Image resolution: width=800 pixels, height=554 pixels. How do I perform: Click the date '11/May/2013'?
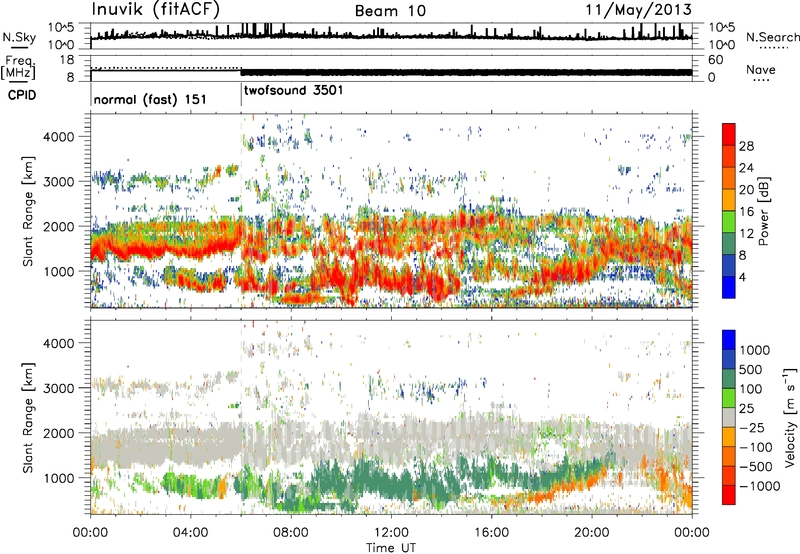click(x=638, y=10)
